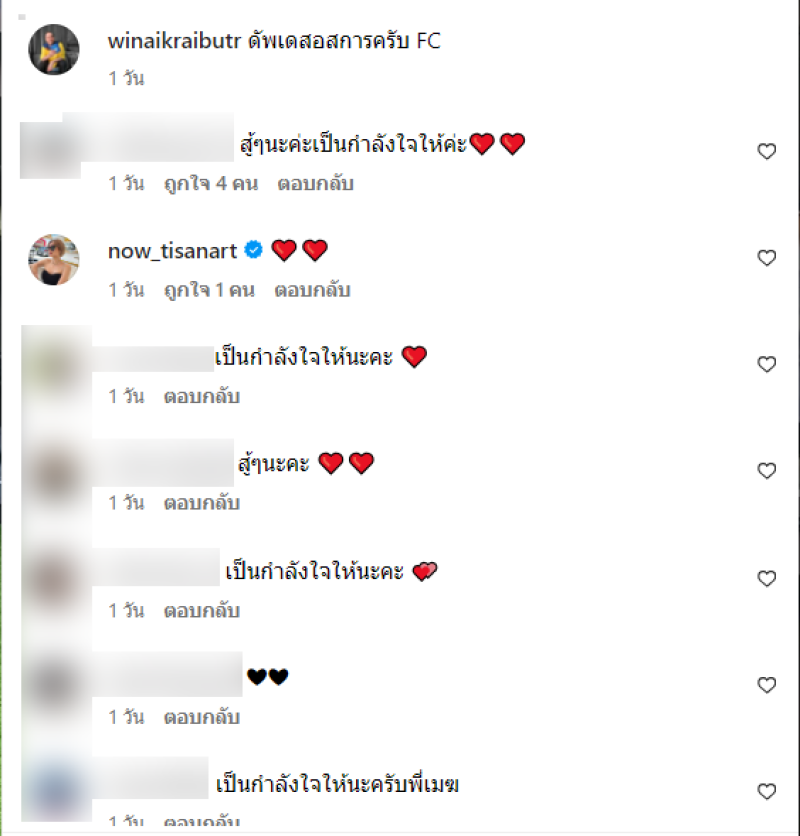Open now_tisanart's profile picture
The width and height of the screenshot is (800, 836).
pos(53,260)
